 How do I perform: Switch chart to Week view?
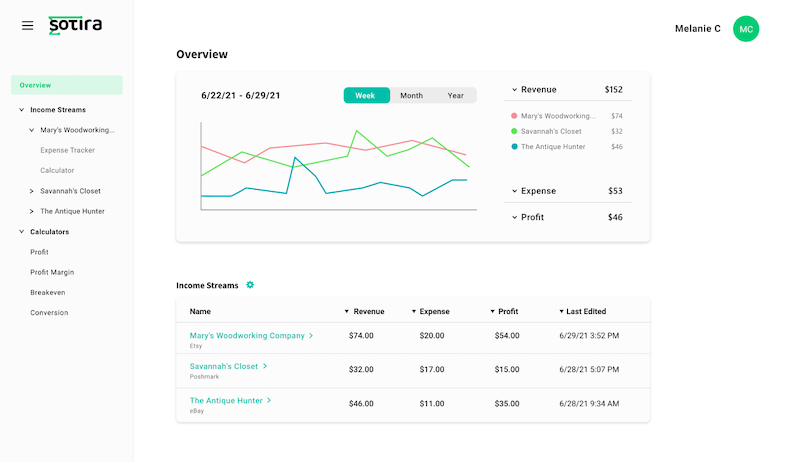click(367, 95)
